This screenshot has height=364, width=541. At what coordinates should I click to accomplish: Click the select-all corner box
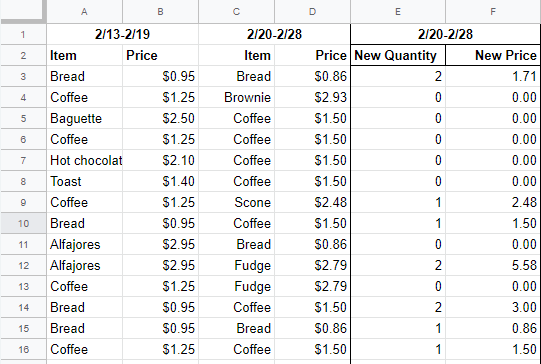23,12
